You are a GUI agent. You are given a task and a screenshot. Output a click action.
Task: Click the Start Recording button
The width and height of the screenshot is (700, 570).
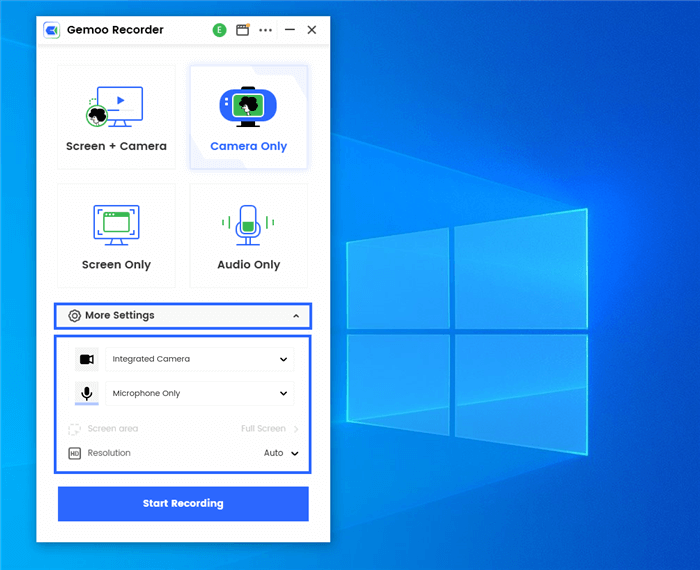tap(183, 503)
